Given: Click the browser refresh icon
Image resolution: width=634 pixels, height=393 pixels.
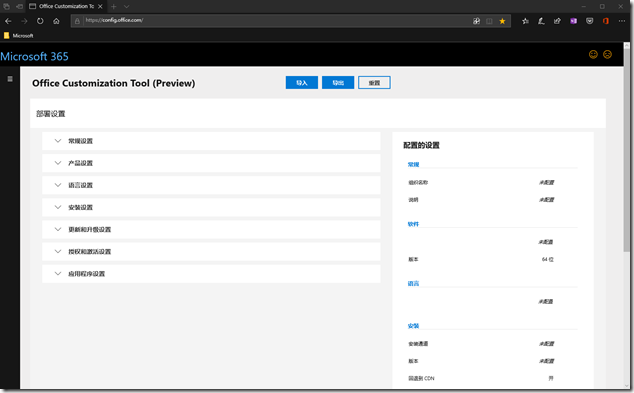Looking at the screenshot, I should point(40,21).
